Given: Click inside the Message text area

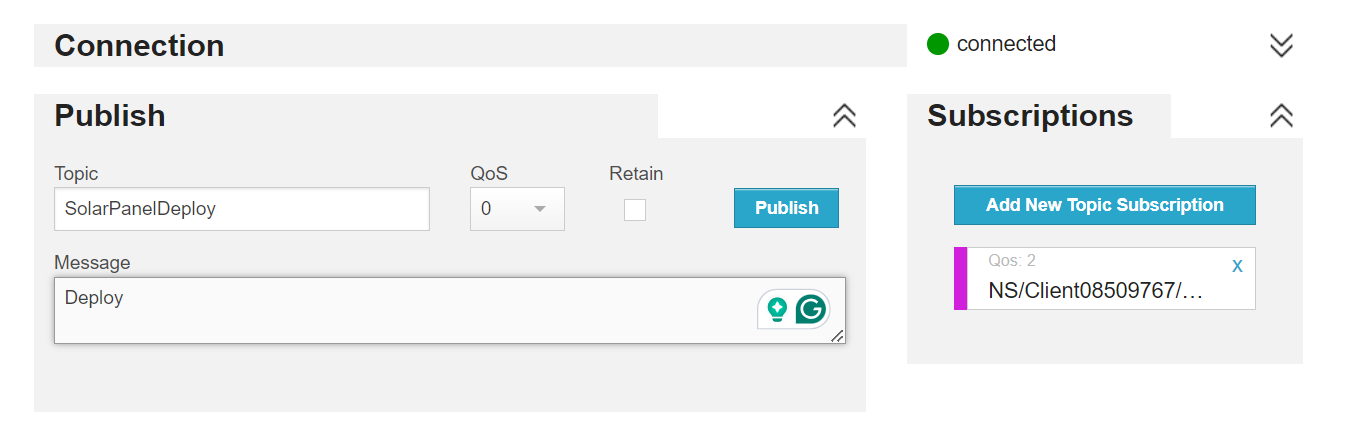Looking at the screenshot, I should coord(450,311).
